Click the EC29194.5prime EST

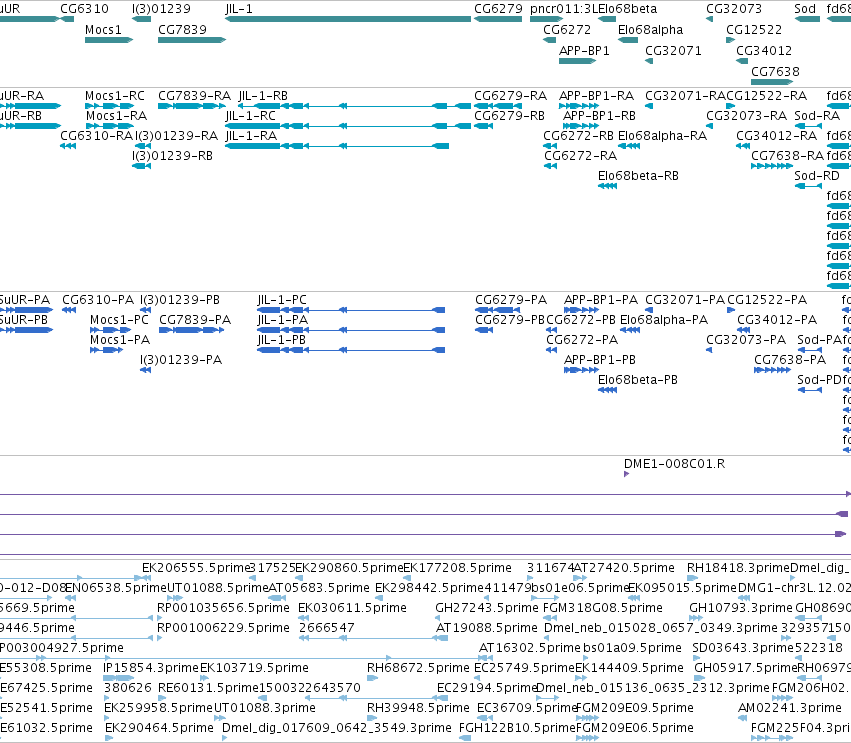(x=440, y=698)
